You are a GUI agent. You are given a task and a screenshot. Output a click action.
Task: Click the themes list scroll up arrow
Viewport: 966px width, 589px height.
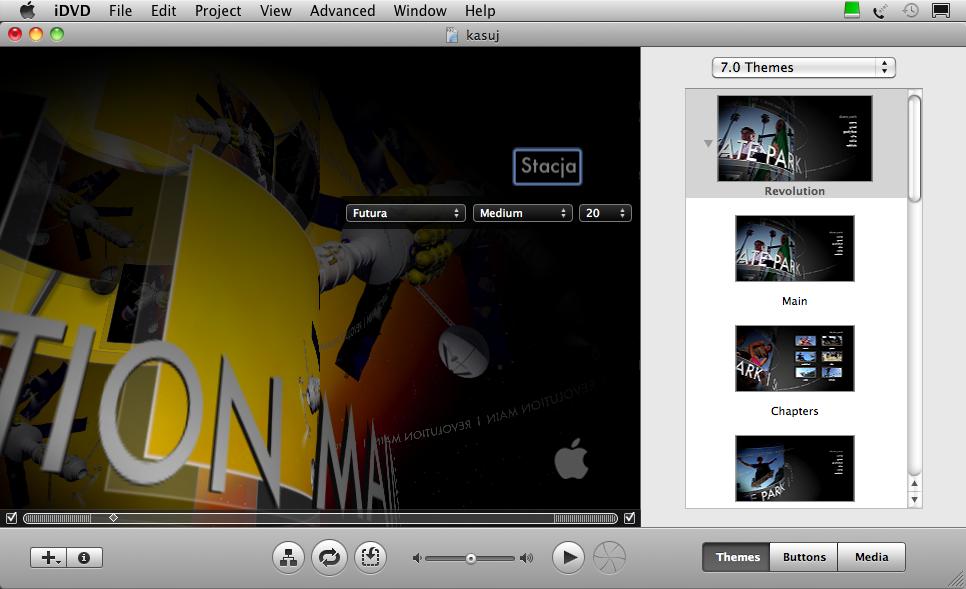click(x=915, y=484)
